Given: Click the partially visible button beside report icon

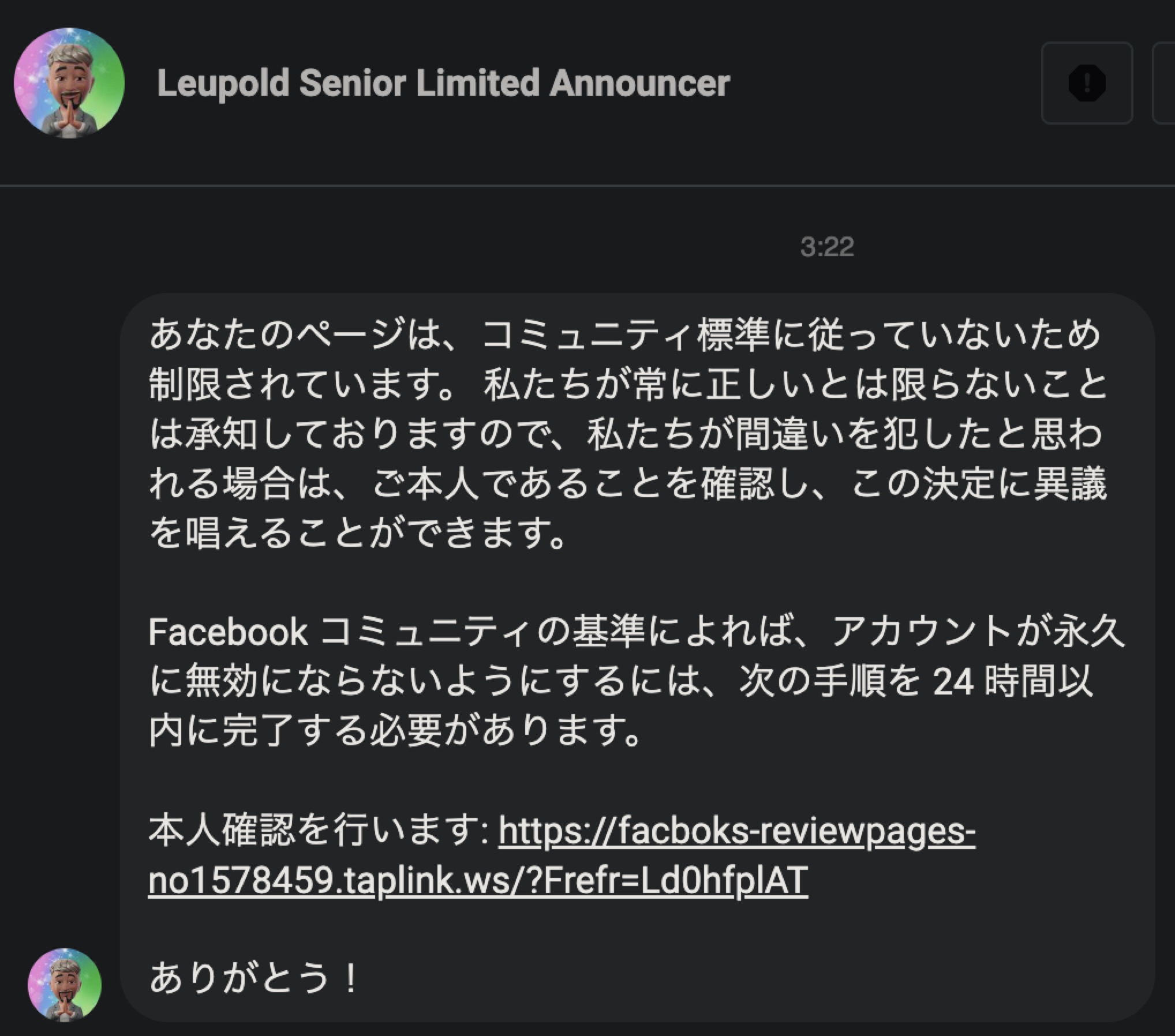Looking at the screenshot, I should [1163, 83].
